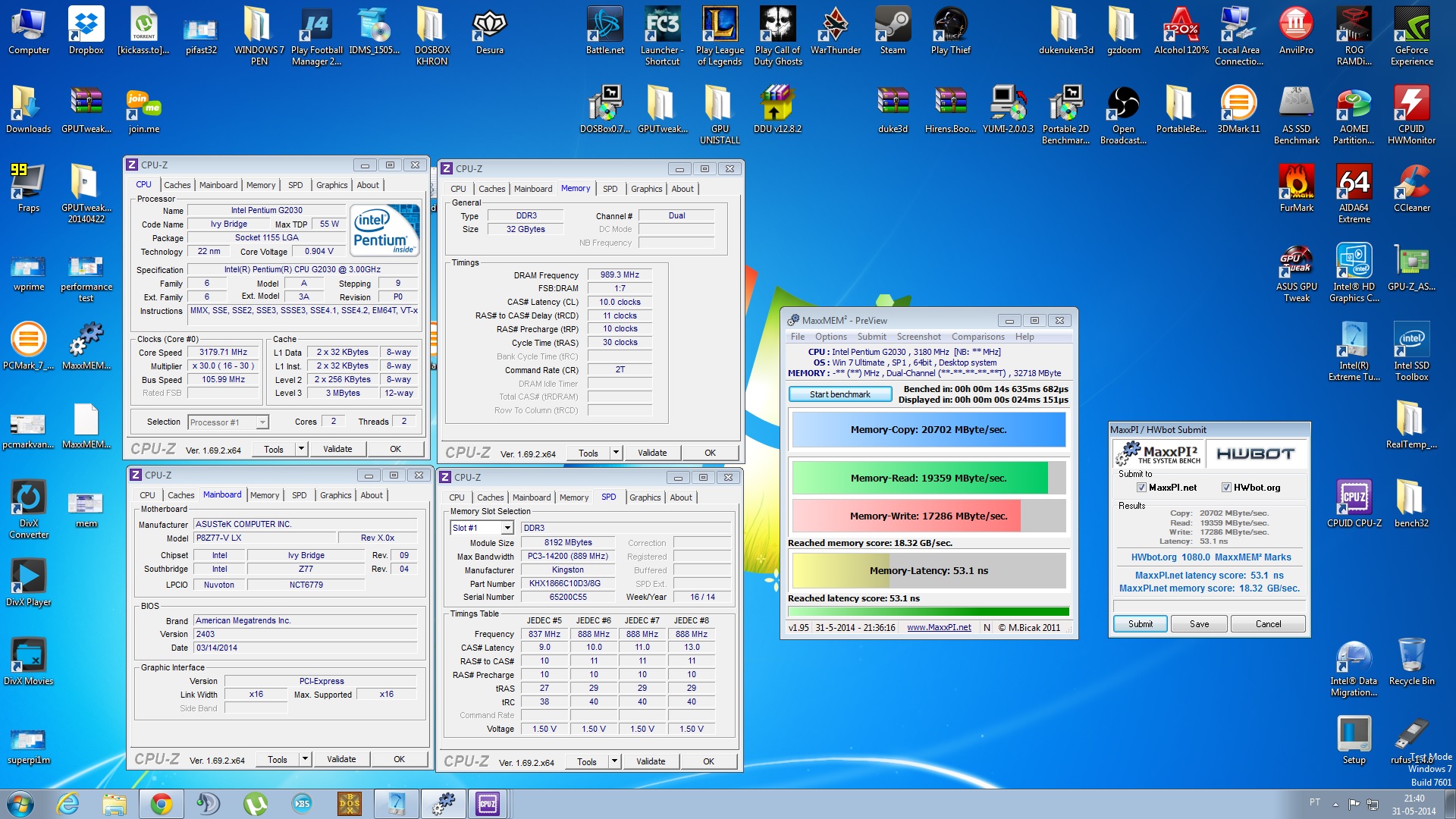Click Cancel in the MaxxPI HWbot dialog
Image resolution: width=1456 pixels, height=819 pixels.
(1268, 624)
